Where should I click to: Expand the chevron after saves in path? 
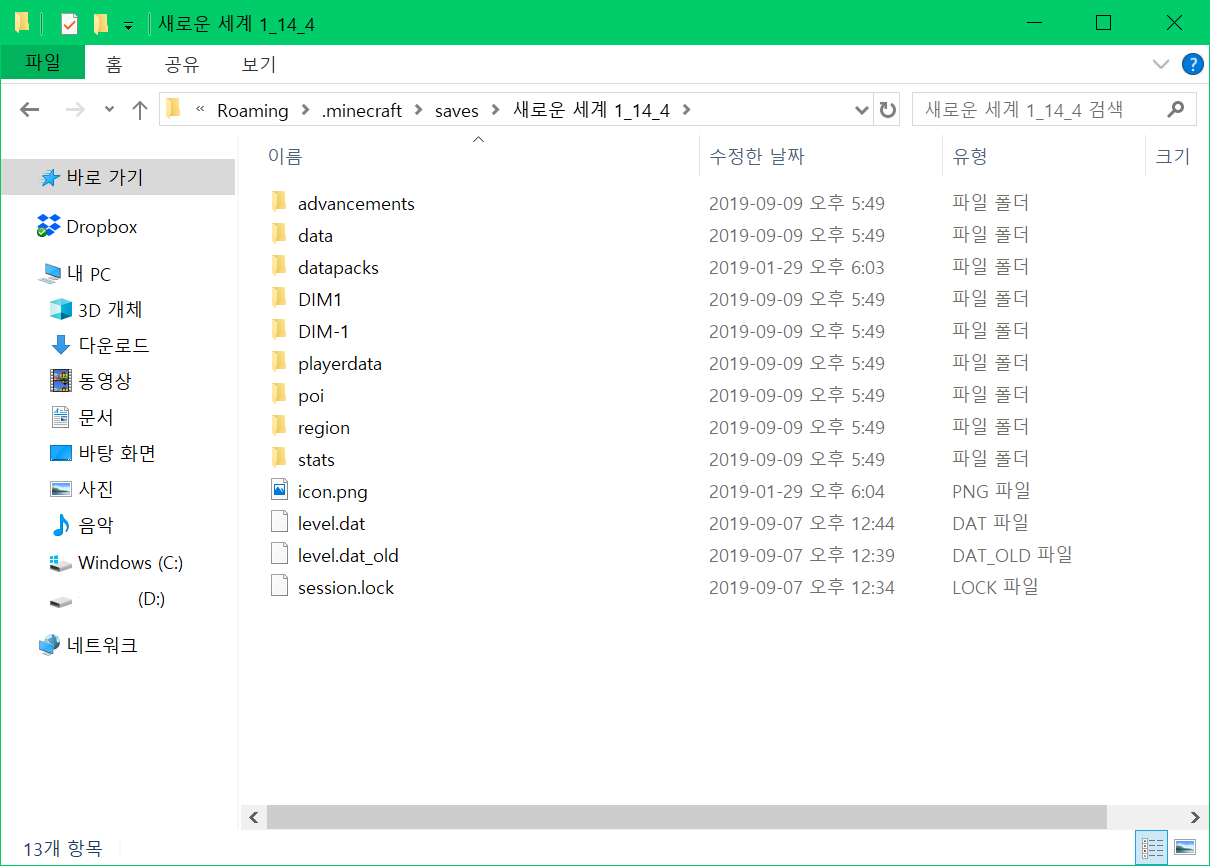[495, 110]
